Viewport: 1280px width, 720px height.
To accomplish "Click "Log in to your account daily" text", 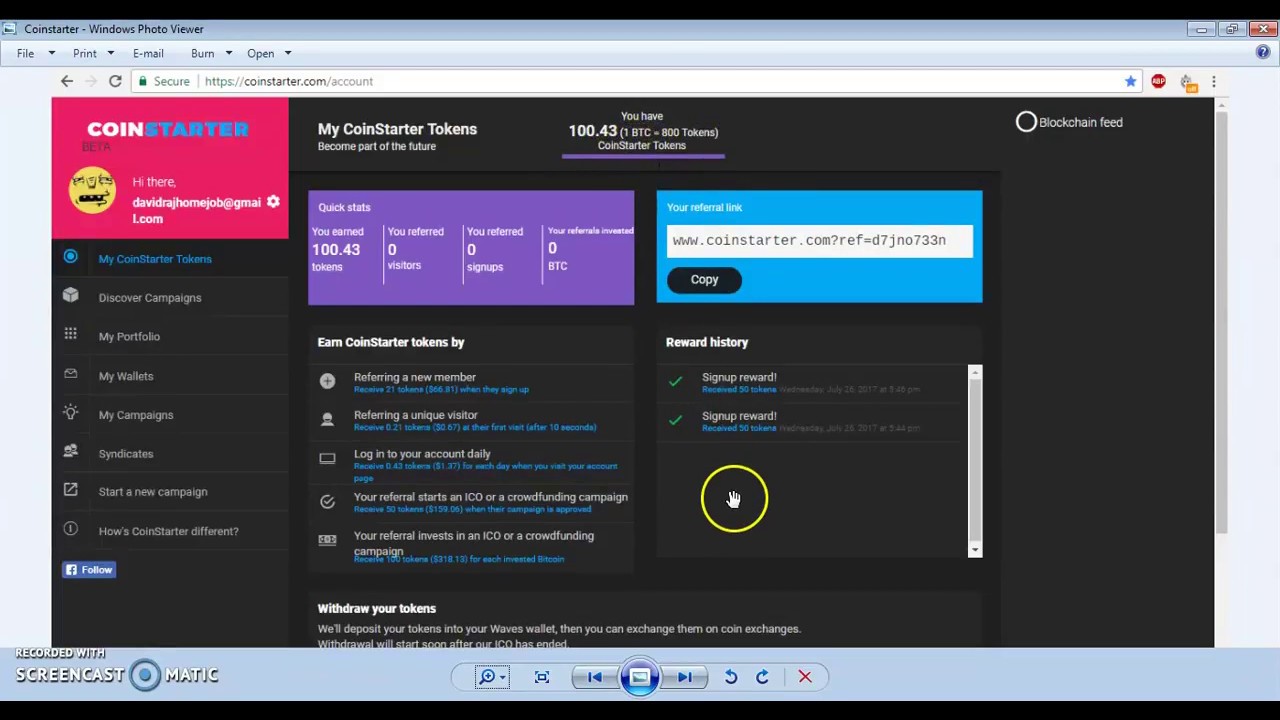I will click(x=422, y=454).
